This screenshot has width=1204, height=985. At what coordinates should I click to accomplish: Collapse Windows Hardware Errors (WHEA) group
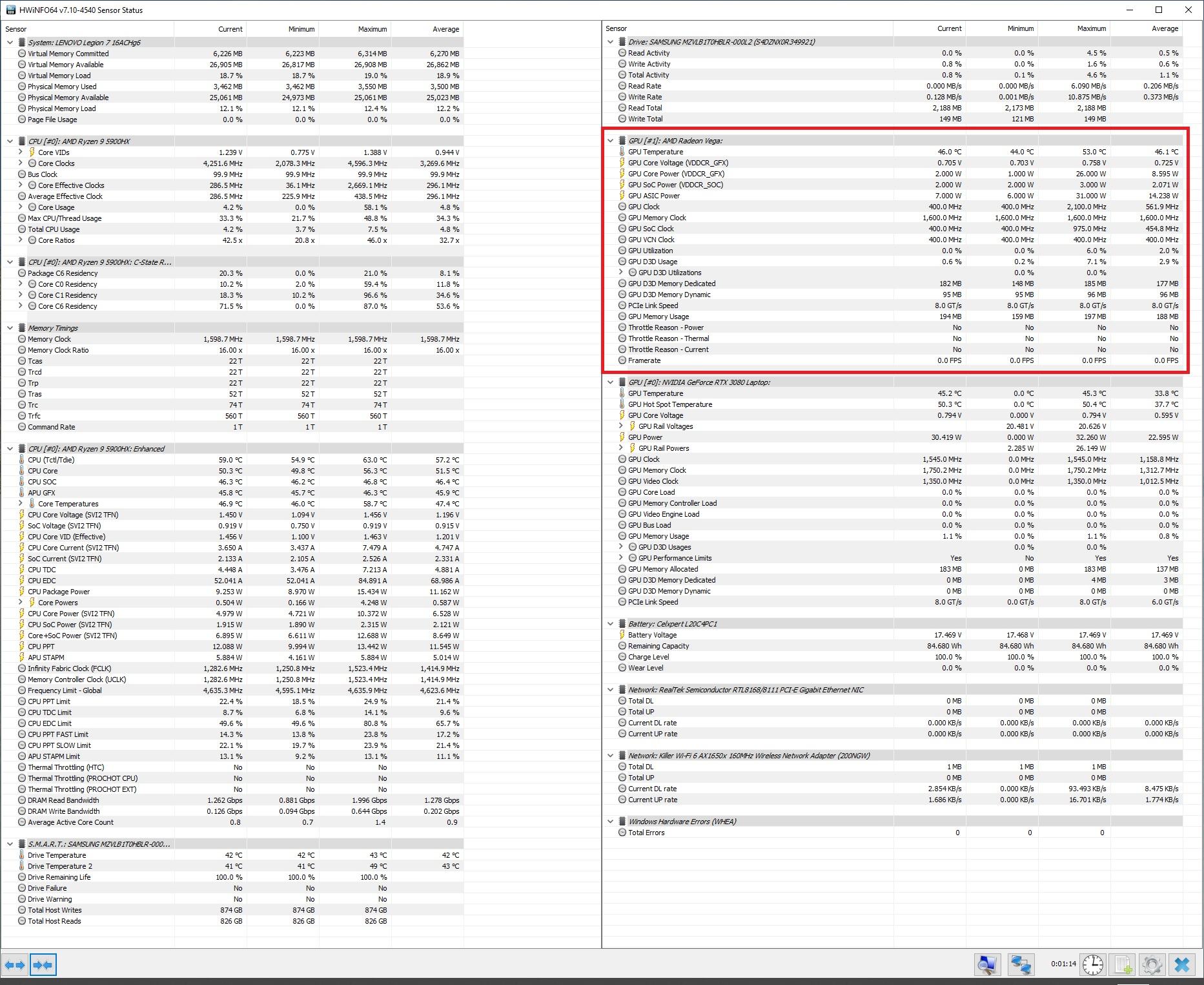[x=610, y=822]
